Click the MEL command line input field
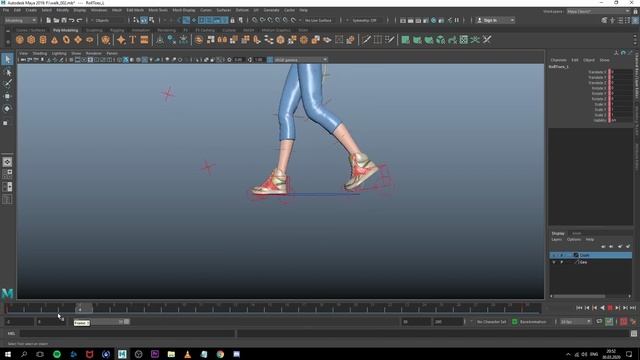This screenshot has height=360, width=640. 127,333
